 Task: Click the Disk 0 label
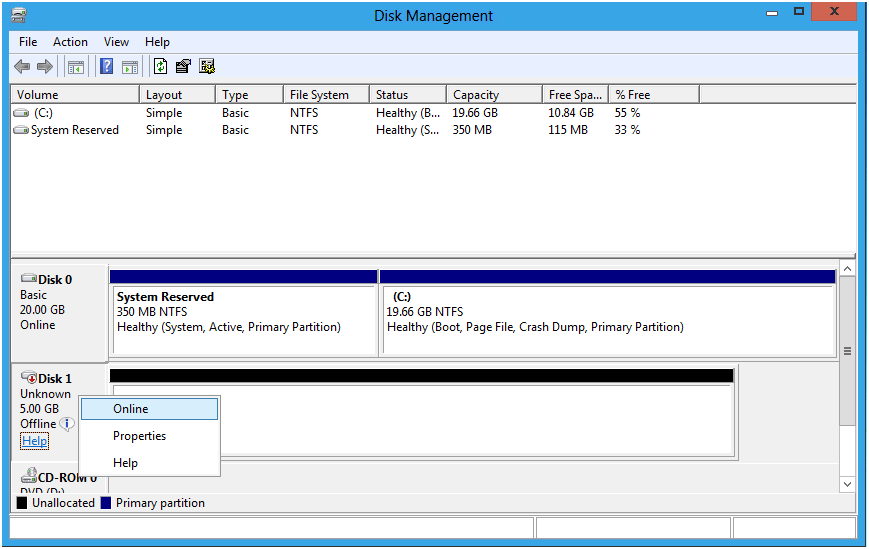click(55, 280)
